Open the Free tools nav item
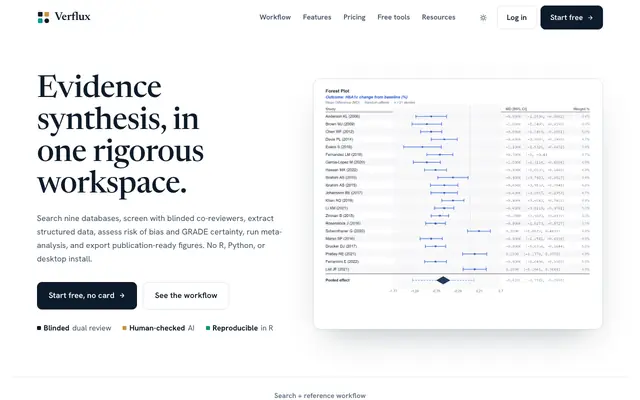Image resolution: width=640 pixels, height=400 pixels. pyautogui.click(x=393, y=17)
